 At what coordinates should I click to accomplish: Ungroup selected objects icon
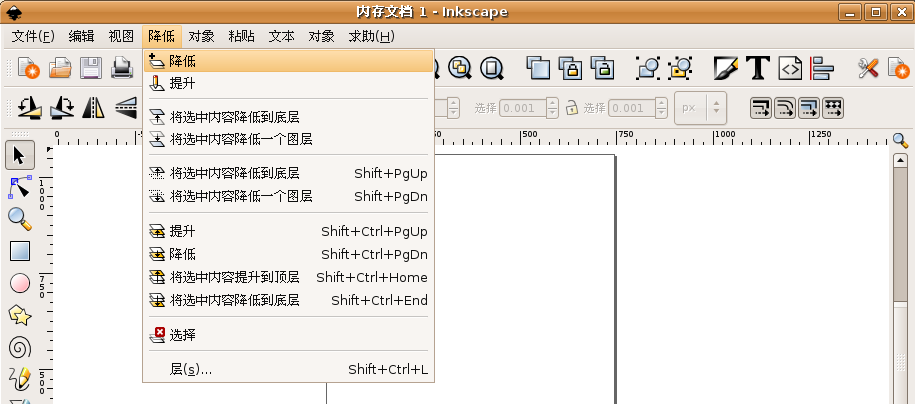[x=680, y=68]
